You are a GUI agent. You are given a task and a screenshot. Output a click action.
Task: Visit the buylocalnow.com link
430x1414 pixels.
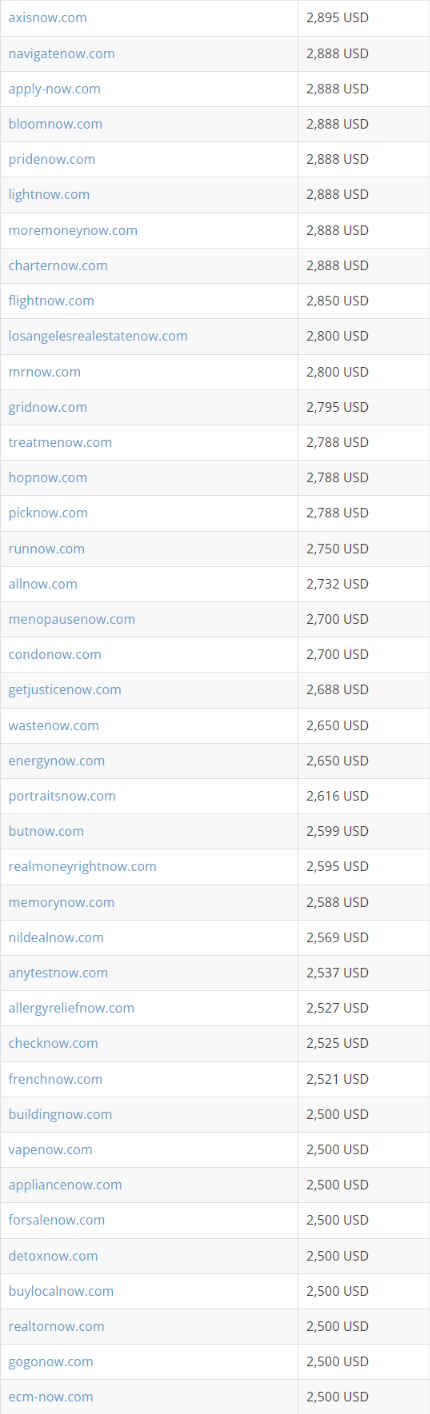pyautogui.click(x=61, y=1291)
